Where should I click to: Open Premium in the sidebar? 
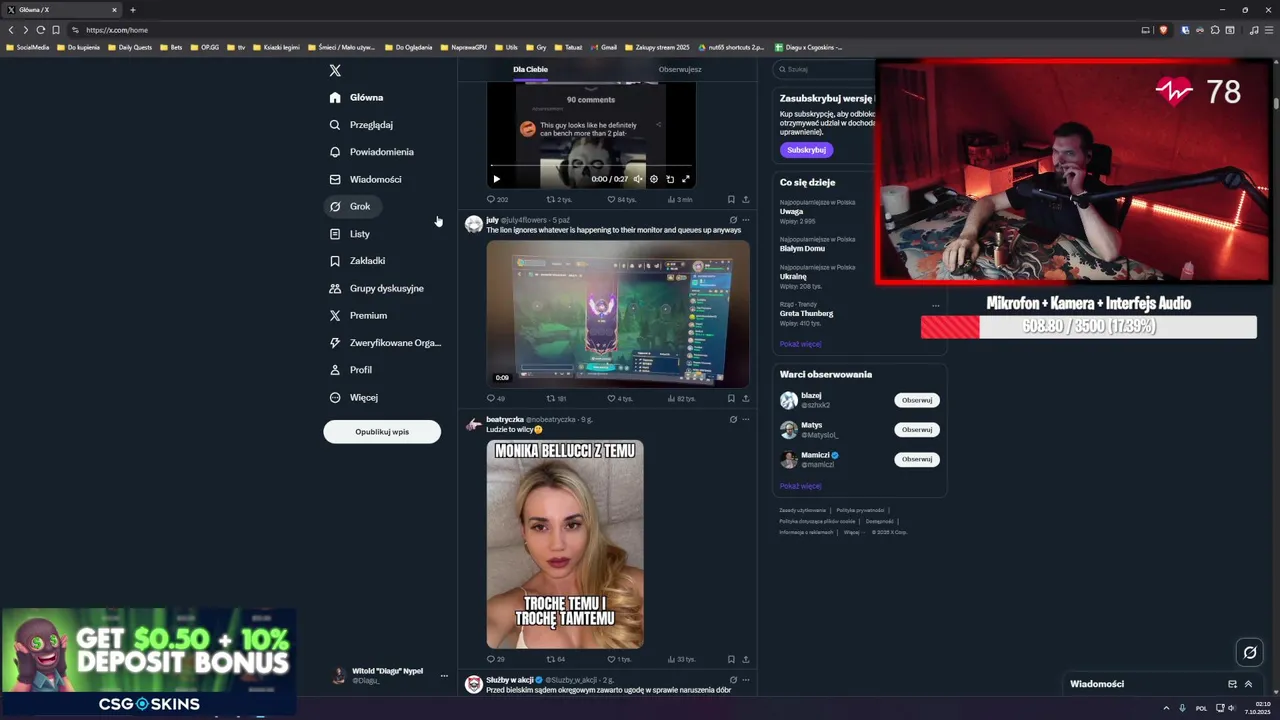(358, 315)
